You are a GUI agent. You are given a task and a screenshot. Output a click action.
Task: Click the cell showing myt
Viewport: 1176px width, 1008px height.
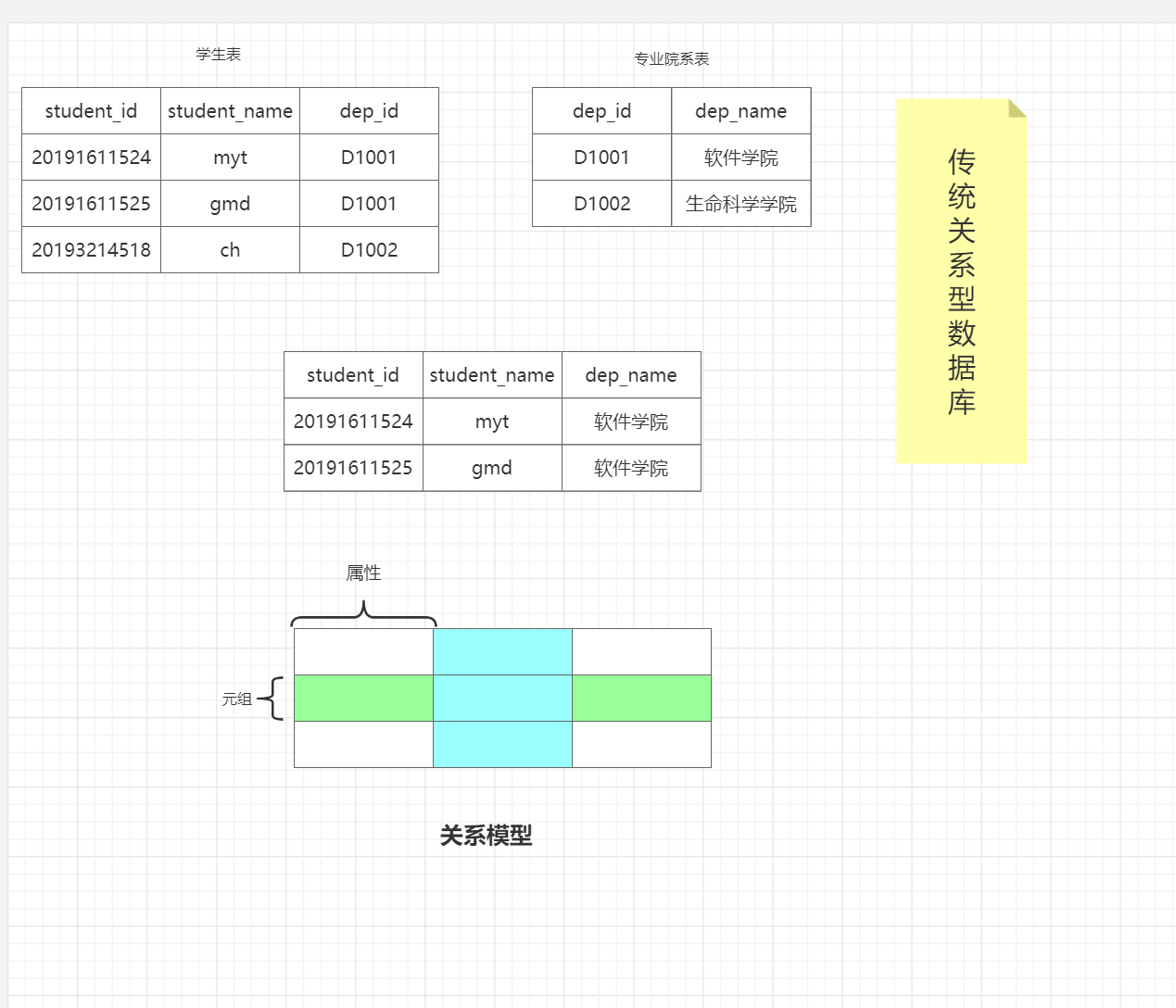coord(230,157)
